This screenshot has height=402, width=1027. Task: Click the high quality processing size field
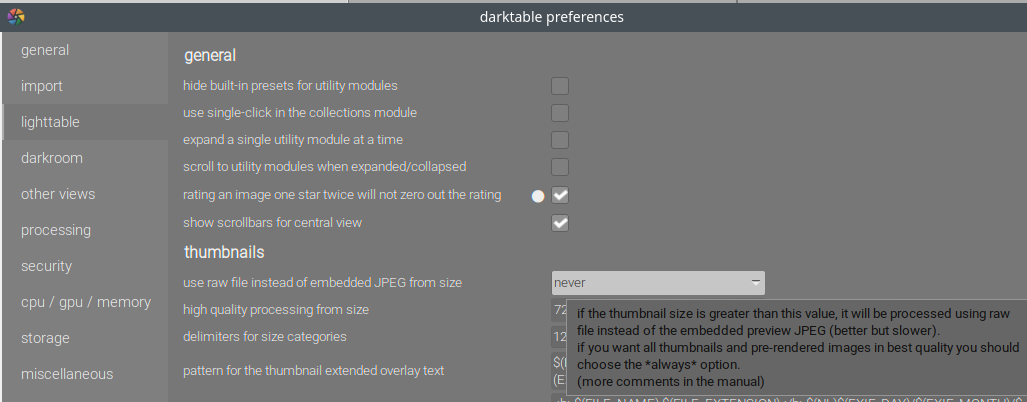[x=559, y=310]
